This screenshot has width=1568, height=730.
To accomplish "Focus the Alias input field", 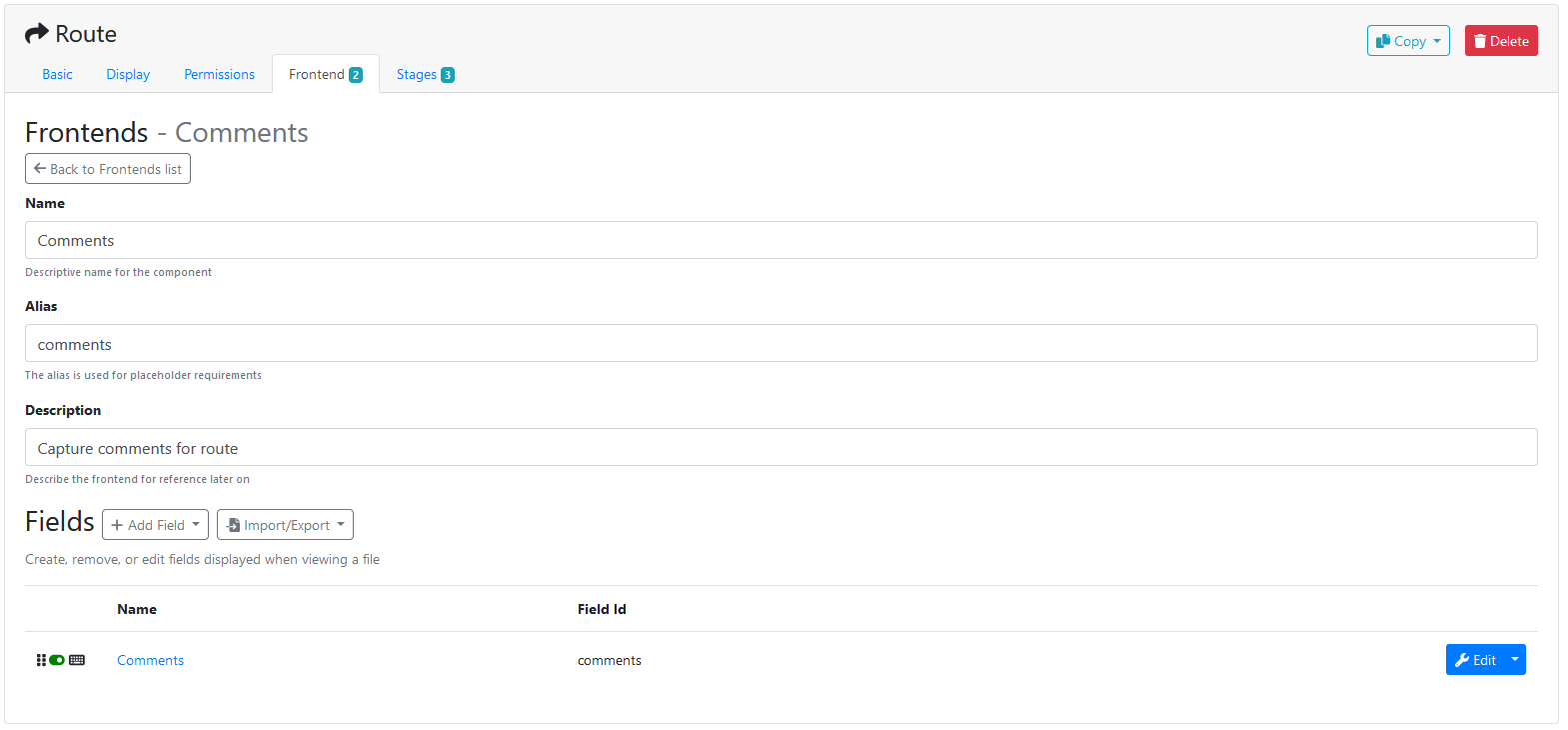I will click(x=781, y=343).
